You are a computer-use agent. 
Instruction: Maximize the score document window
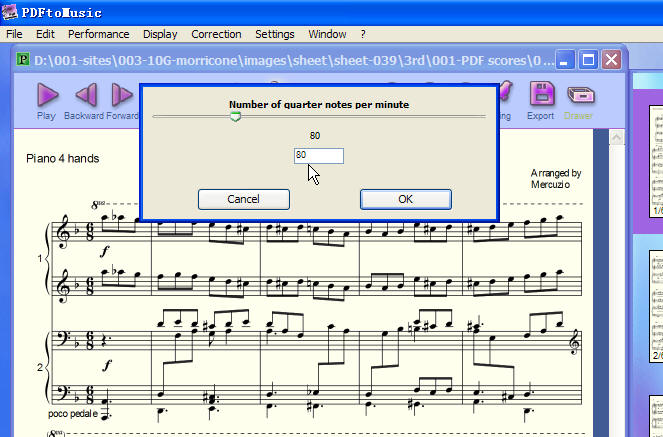(x=588, y=60)
